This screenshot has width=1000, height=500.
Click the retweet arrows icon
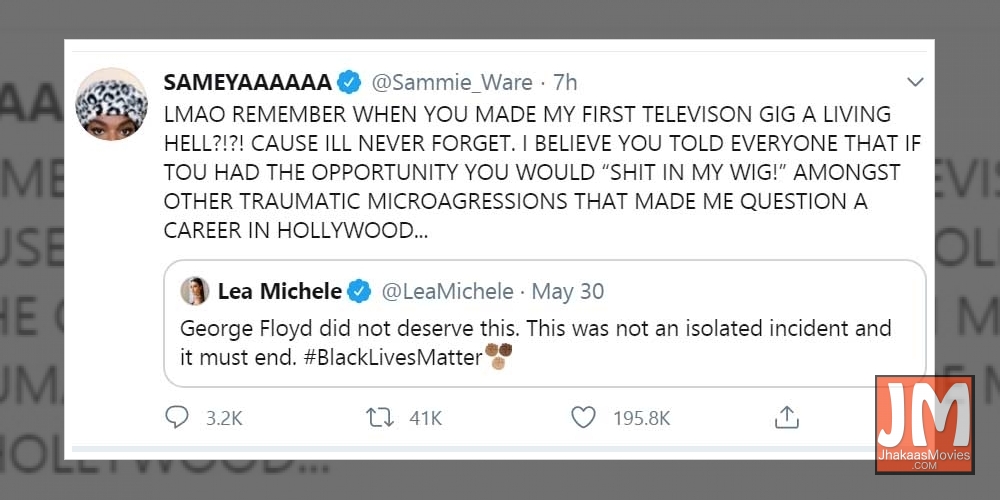[x=381, y=417]
